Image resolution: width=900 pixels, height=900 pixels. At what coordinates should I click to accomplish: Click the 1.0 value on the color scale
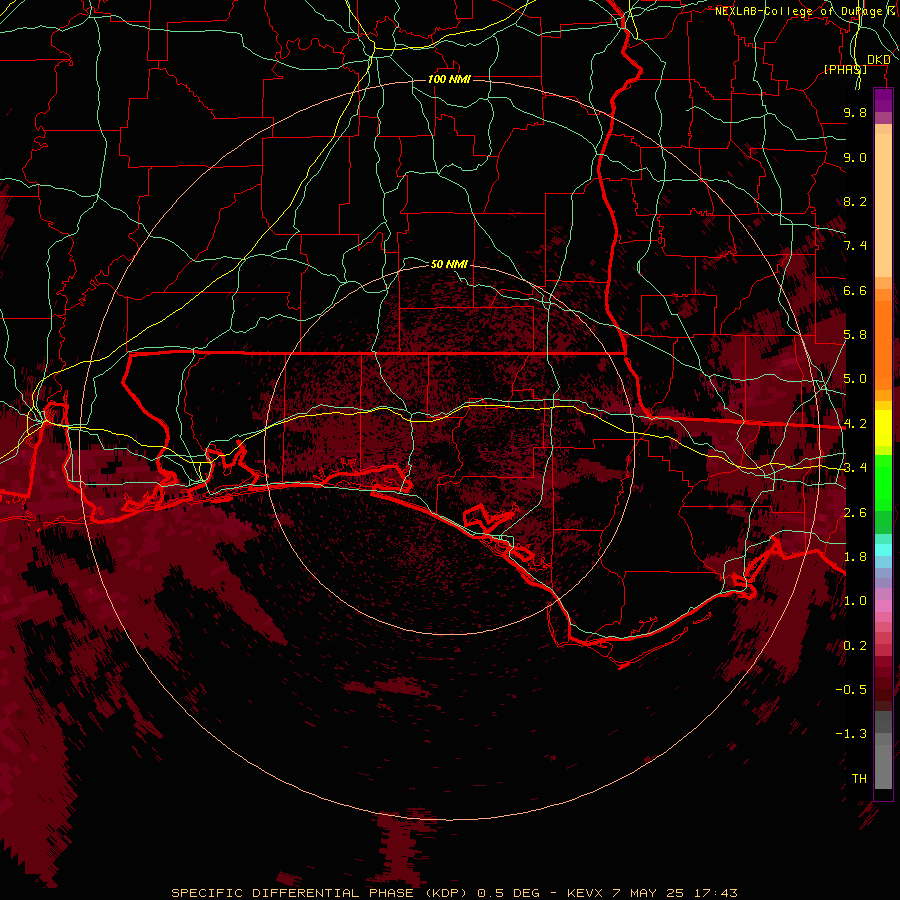tap(855, 601)
